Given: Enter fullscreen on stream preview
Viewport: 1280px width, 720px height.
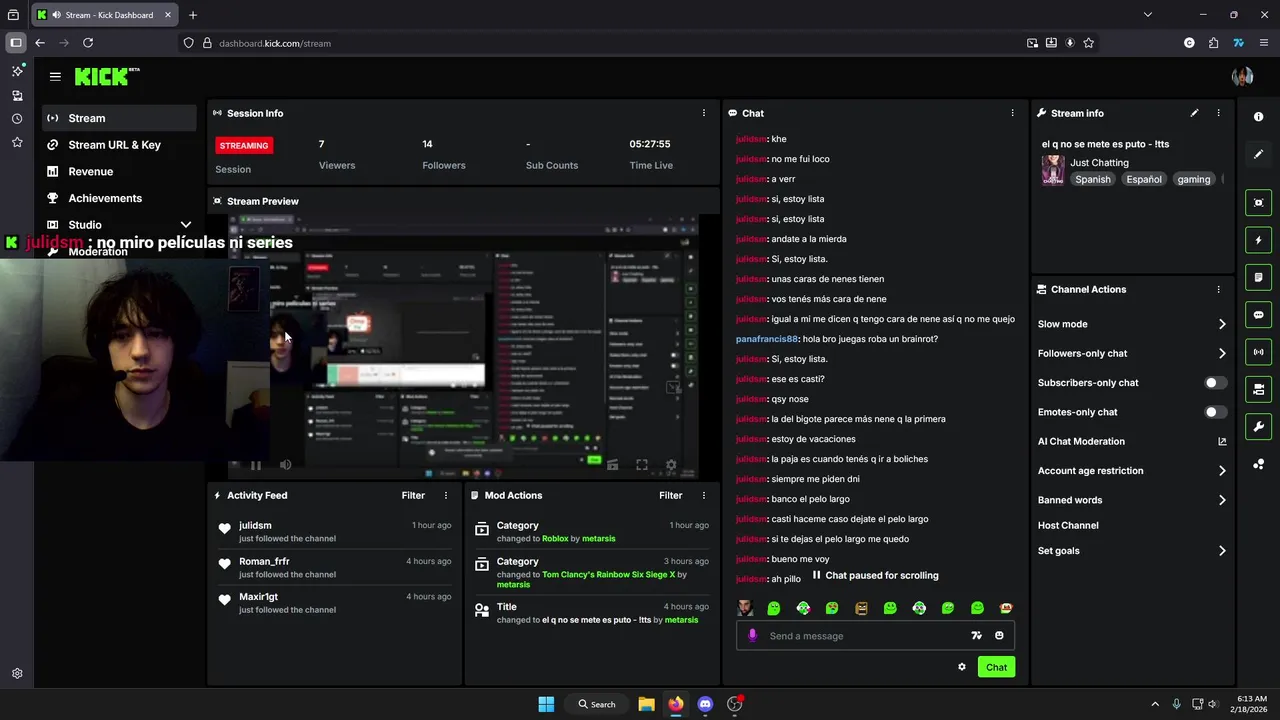Looking at the screenshot, I should 642,465.
